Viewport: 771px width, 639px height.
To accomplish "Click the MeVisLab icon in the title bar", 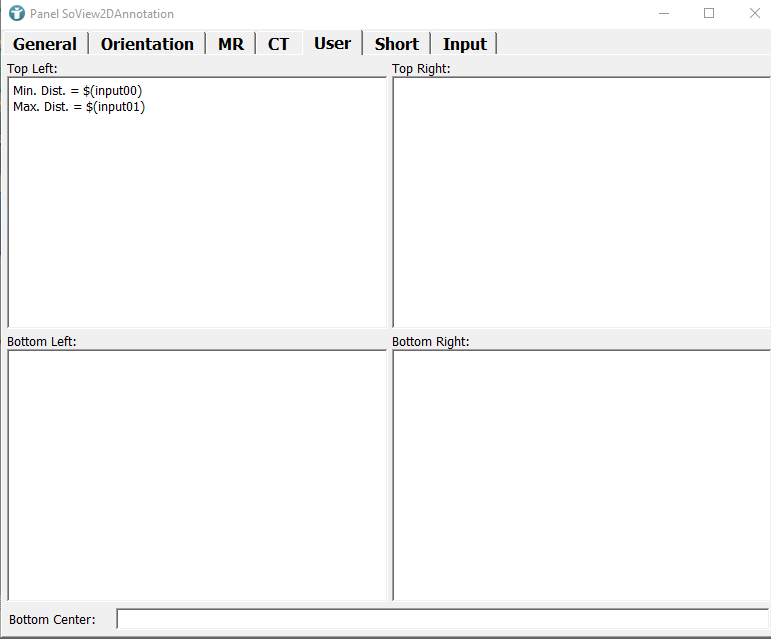I will [16, 14].
